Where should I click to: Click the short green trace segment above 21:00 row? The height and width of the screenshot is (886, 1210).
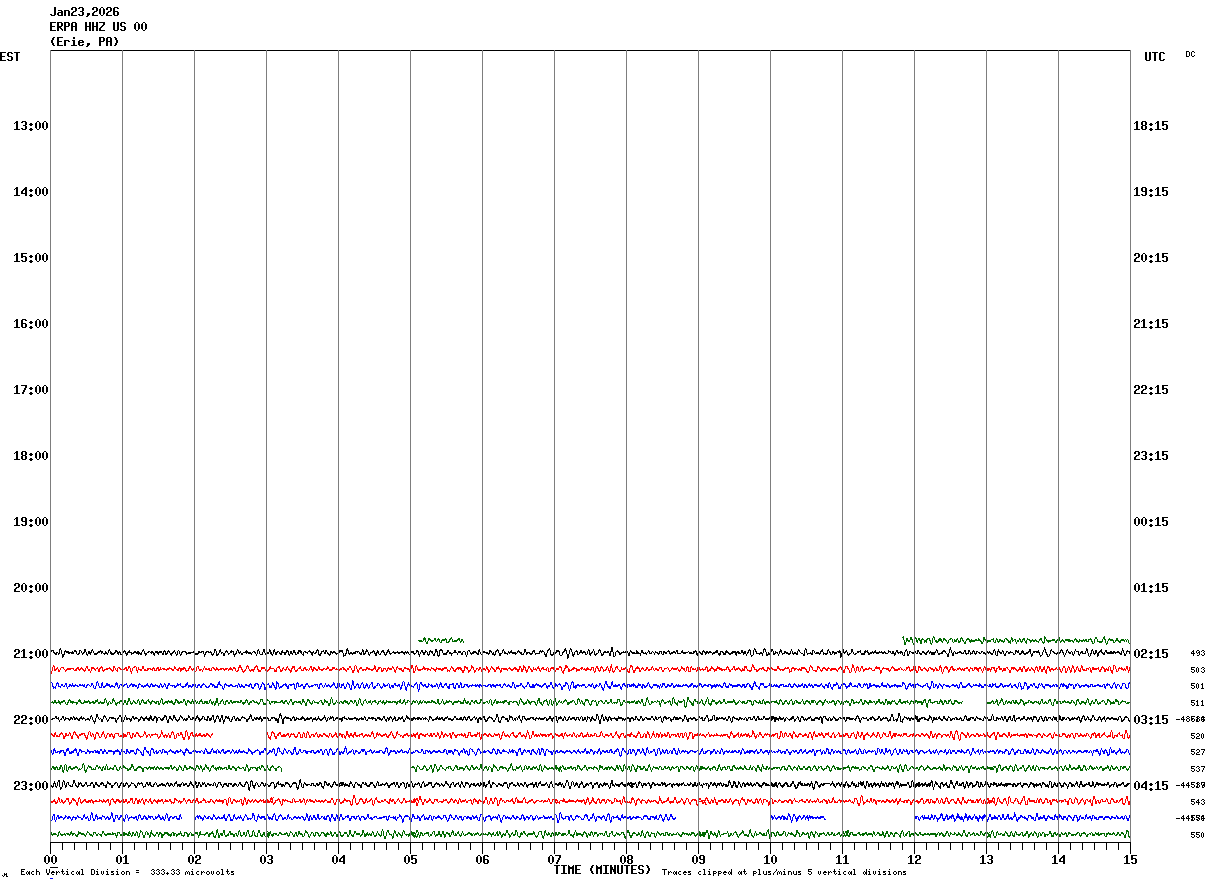pyautogui.click(x=440, y=640)
